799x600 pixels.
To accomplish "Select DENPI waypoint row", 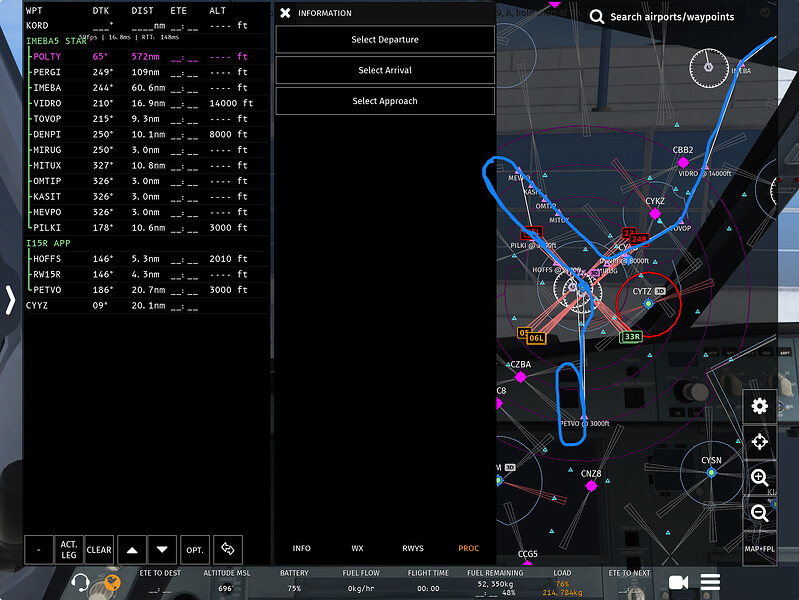I will 146,135.
